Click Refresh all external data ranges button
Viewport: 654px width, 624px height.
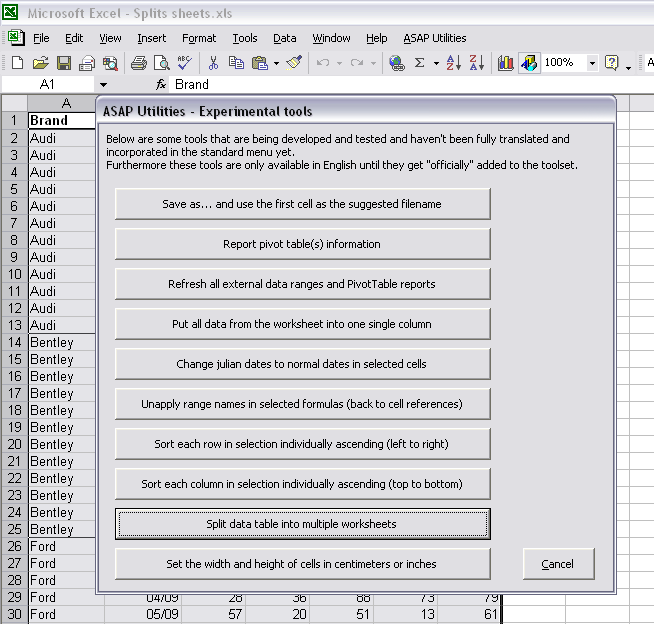coord(303,284)
